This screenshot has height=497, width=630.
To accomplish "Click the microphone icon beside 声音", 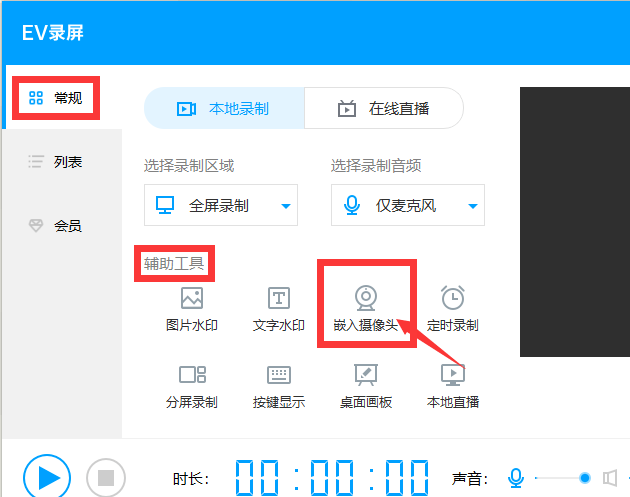I will (515, 478).
